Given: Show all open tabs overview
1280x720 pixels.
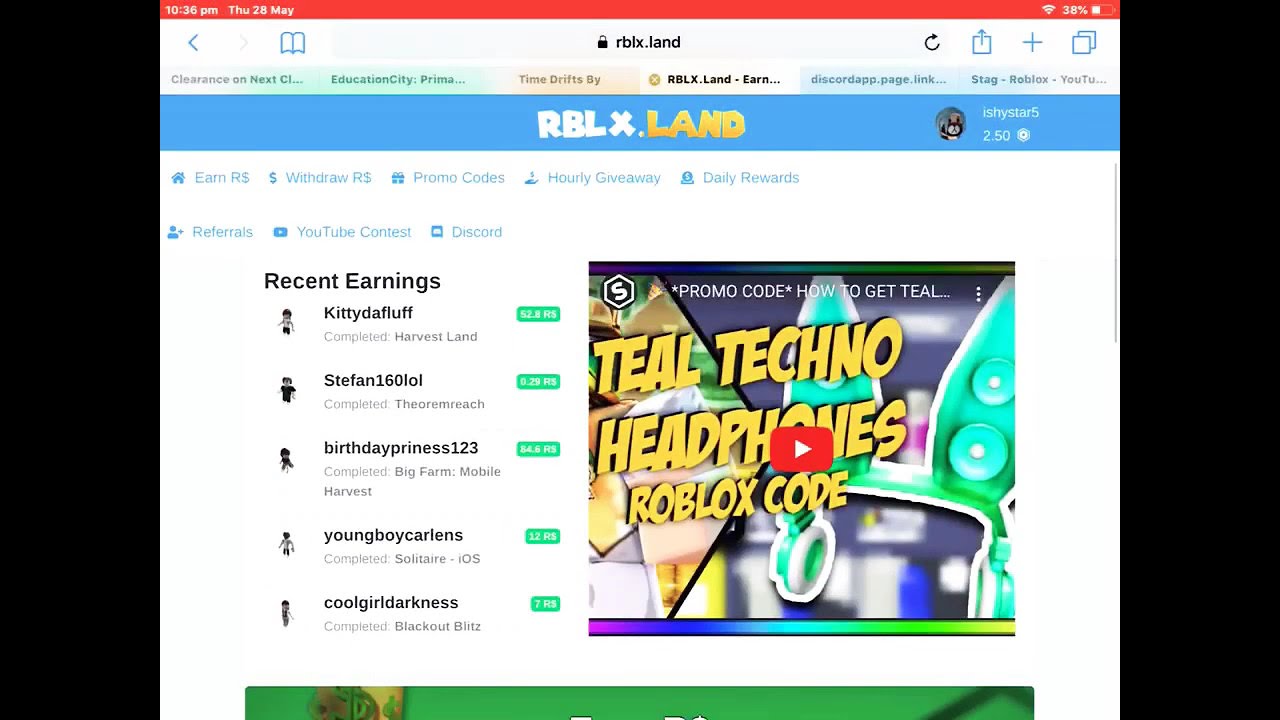Looking at the screenshot, I should [x=1084, y=42].
